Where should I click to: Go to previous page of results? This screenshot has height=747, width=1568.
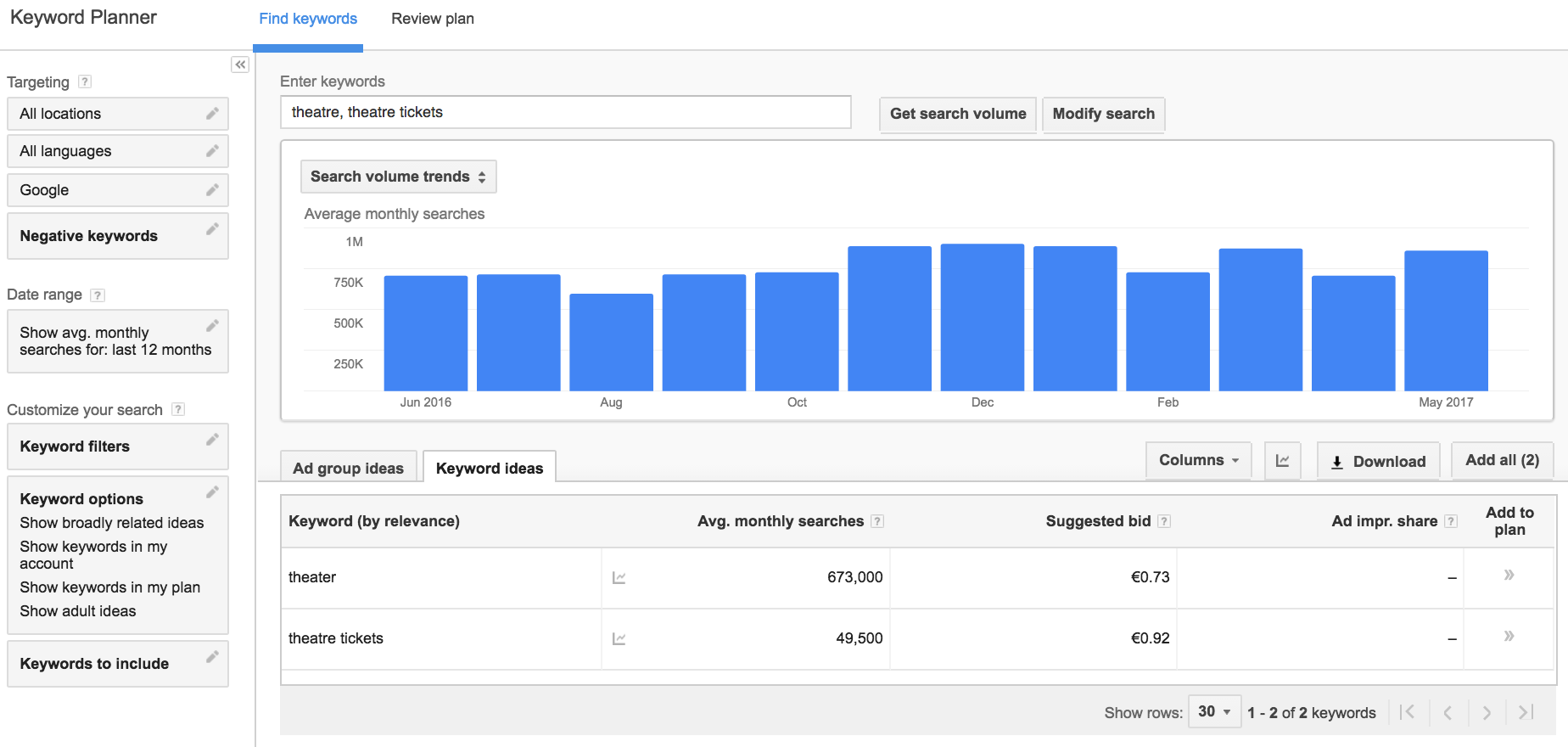pyautogui.click(x=1448, y=712)
